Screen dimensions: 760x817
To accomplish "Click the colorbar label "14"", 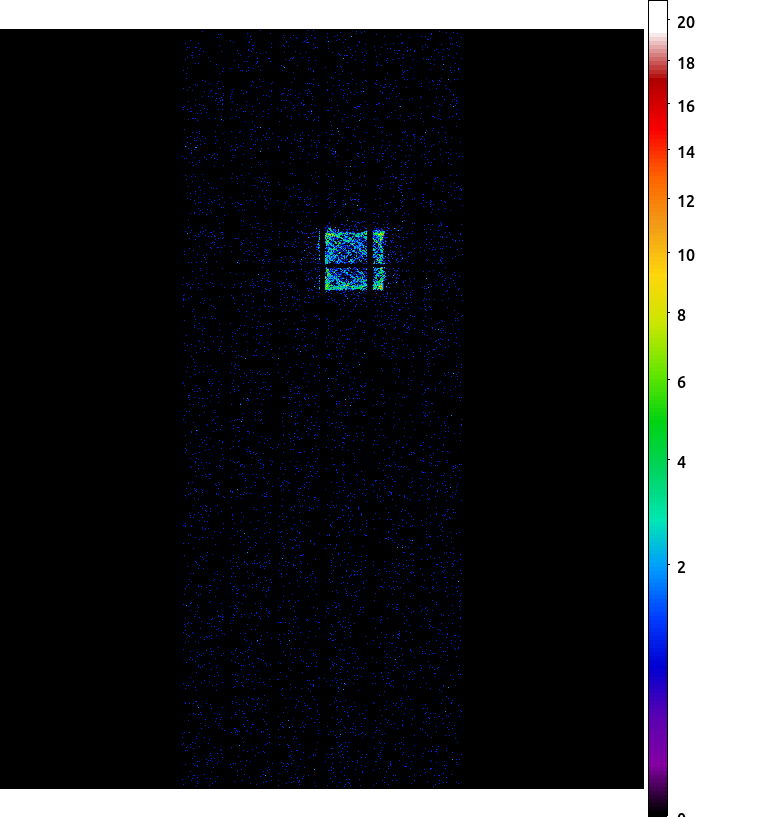I will [686, 152].
